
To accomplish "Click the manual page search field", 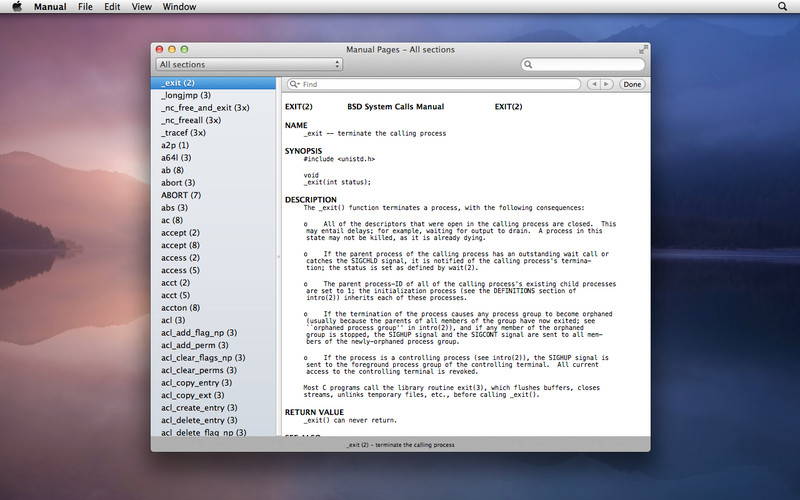I will tap(583, 64).
